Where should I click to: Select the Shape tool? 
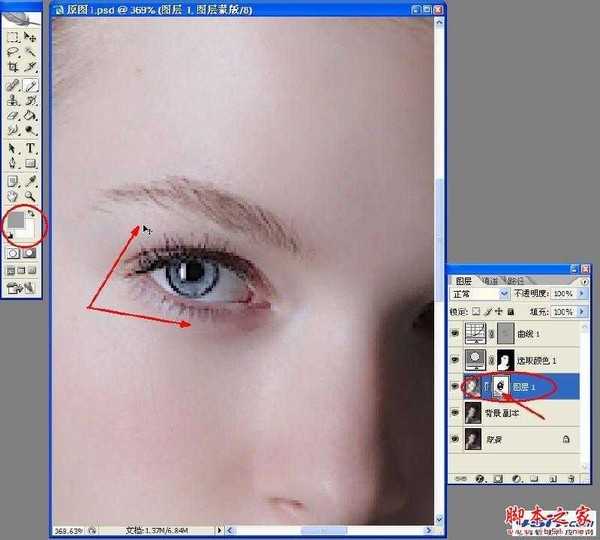tap(30, 163)
